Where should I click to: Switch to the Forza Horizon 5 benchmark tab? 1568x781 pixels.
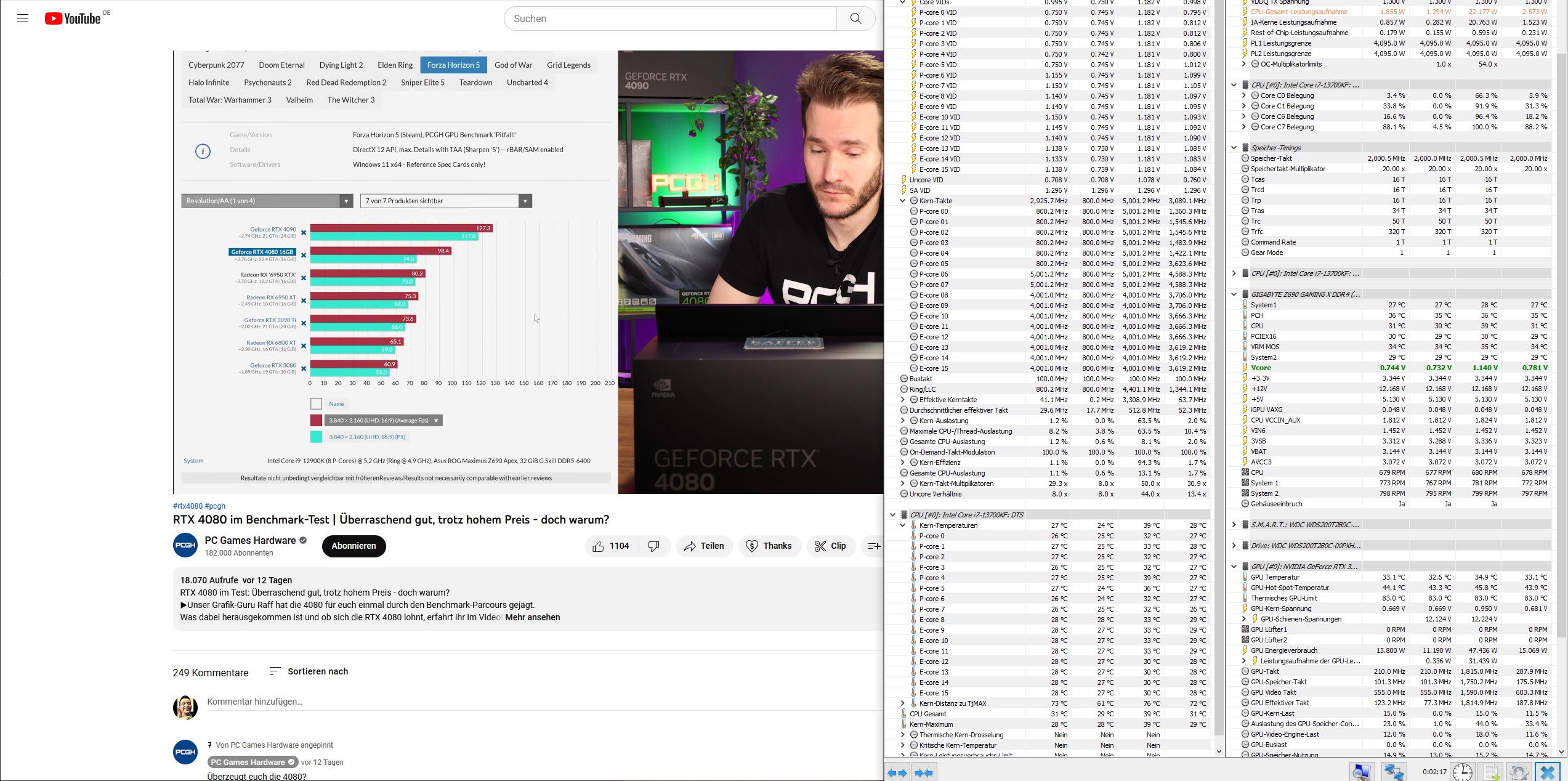coord(453,64)
